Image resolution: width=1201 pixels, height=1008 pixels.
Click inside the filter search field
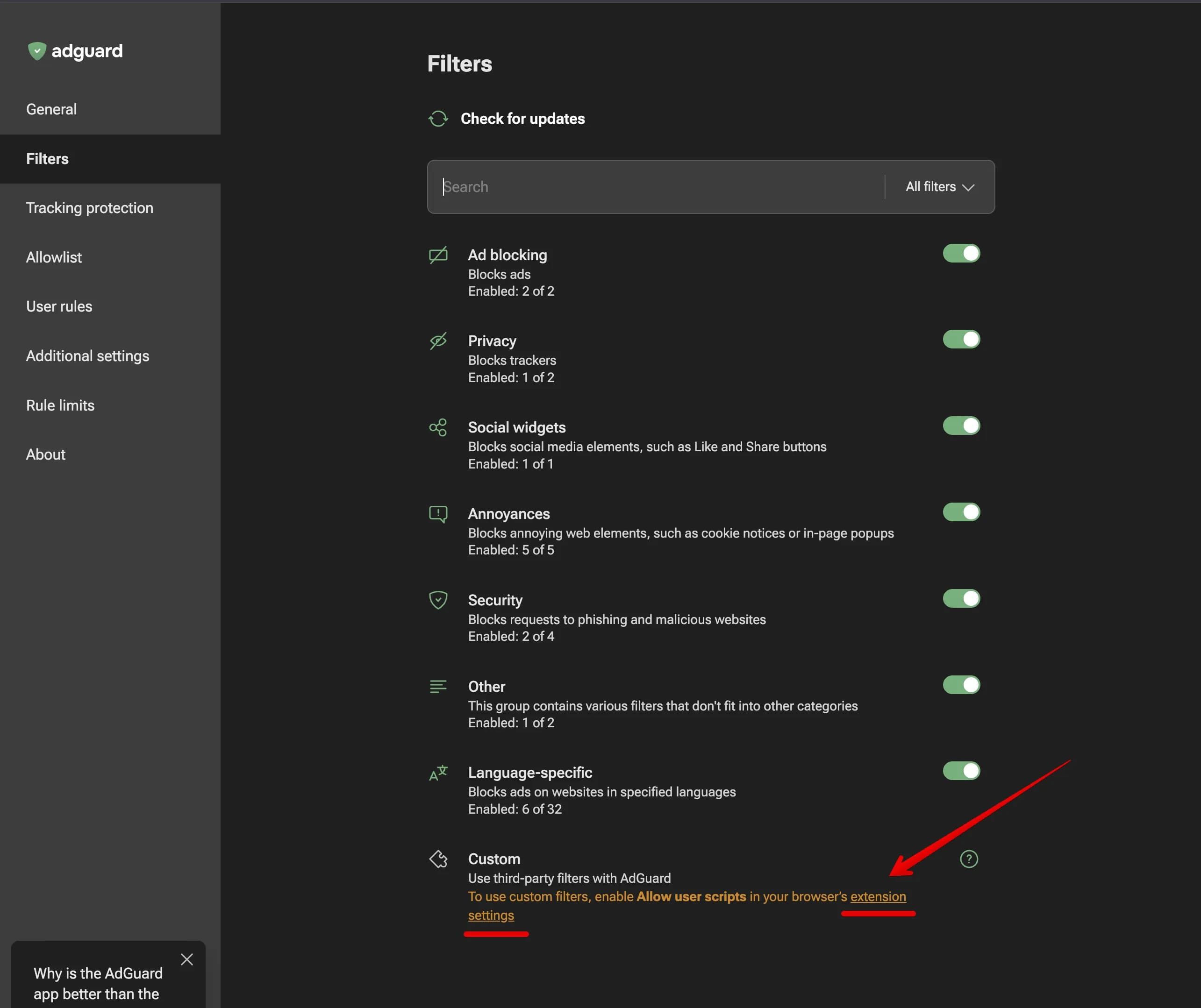pos(629,187)
